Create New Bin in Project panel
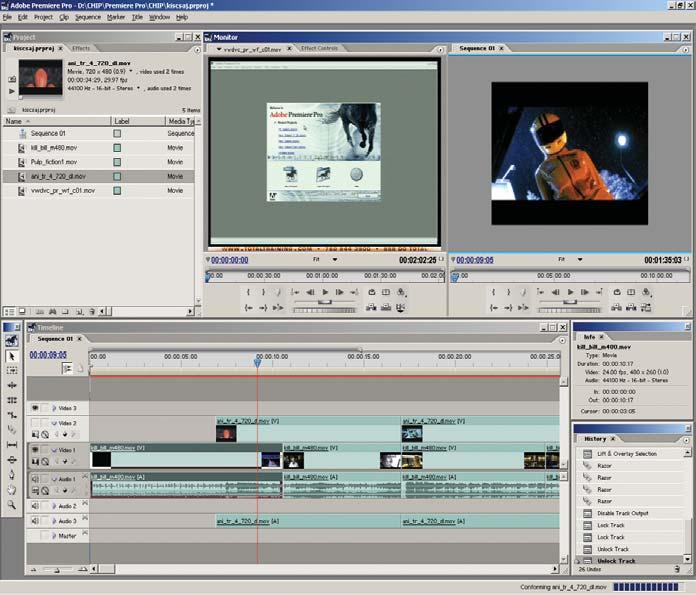The height and width of the screenshot is (595, 696). pyautogui.click(x=65, y=312)
